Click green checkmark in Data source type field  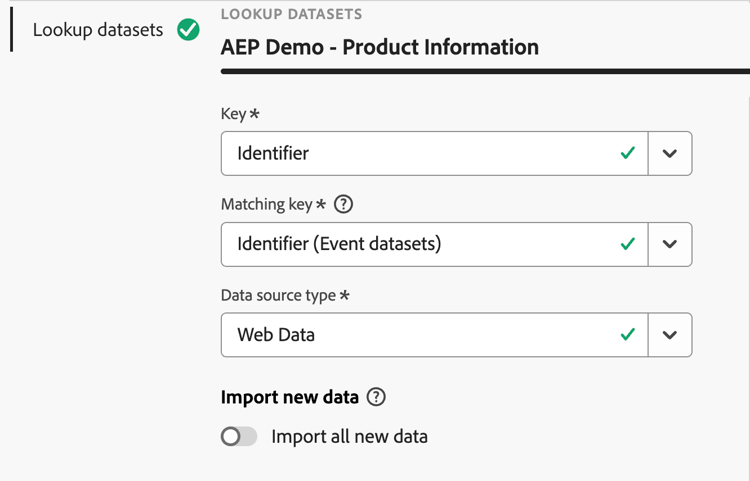[628, 335]
